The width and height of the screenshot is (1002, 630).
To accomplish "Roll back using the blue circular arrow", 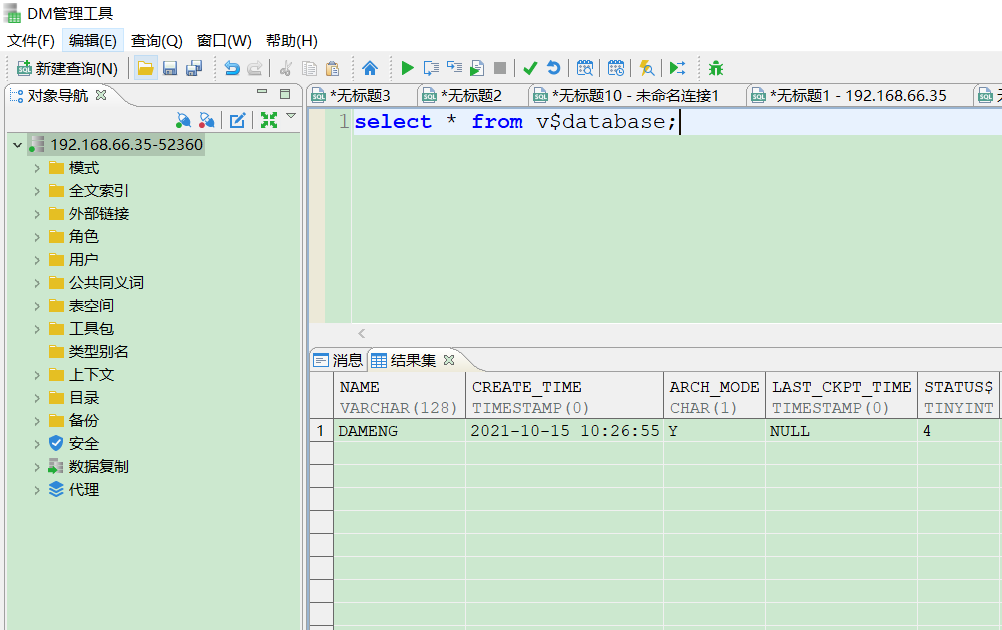I will [553, 68].
